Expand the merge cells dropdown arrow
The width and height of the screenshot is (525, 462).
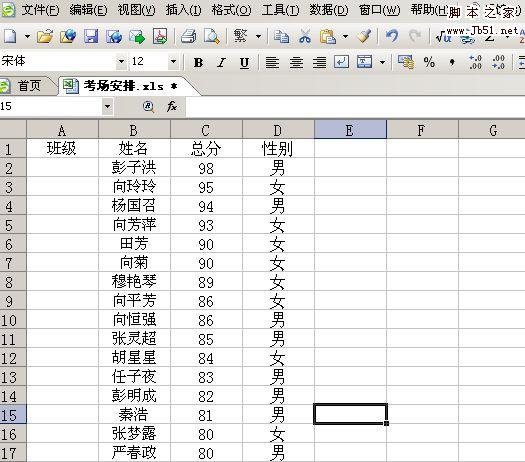pyautogui.click(x=382, y=62)
